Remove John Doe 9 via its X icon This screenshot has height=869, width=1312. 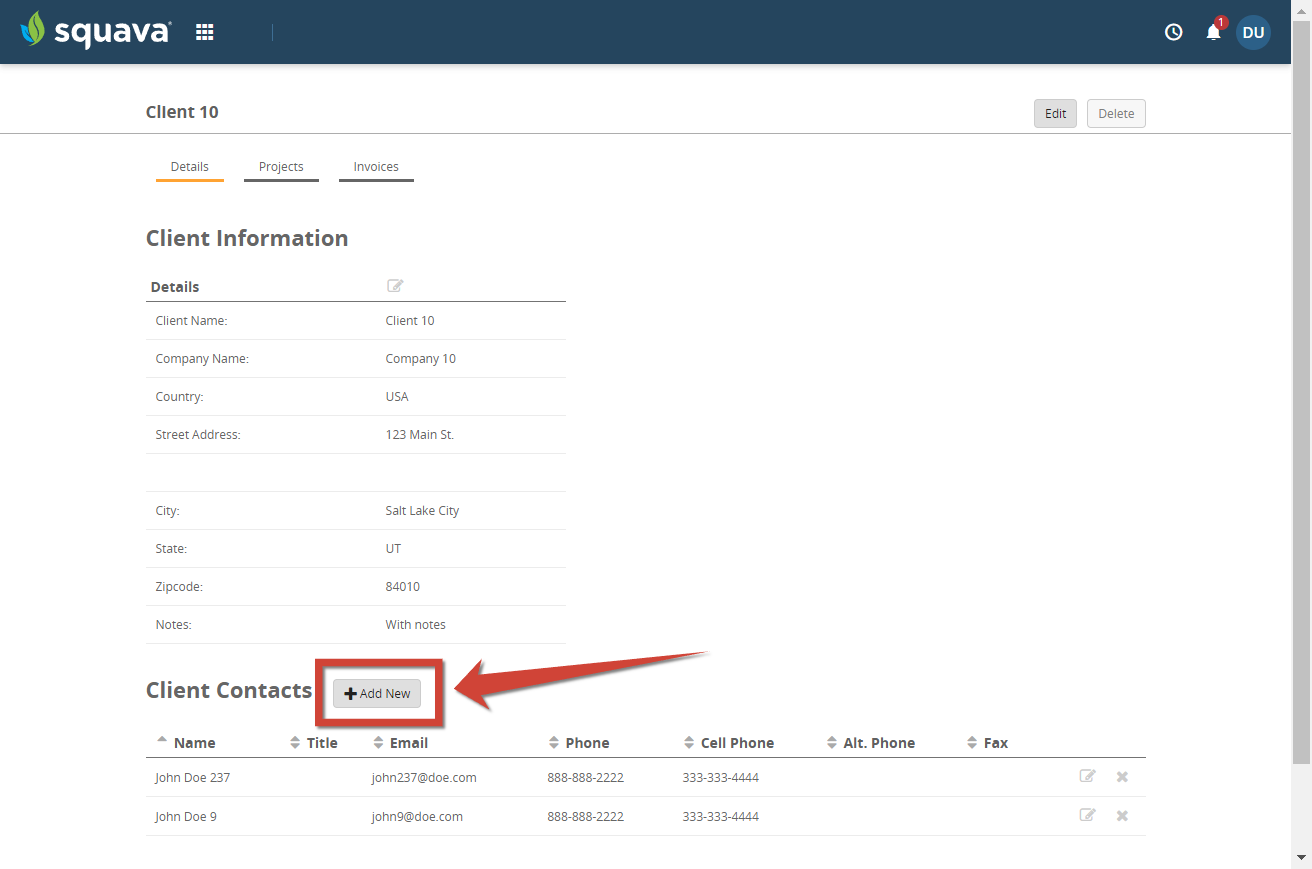[1121, 815]
